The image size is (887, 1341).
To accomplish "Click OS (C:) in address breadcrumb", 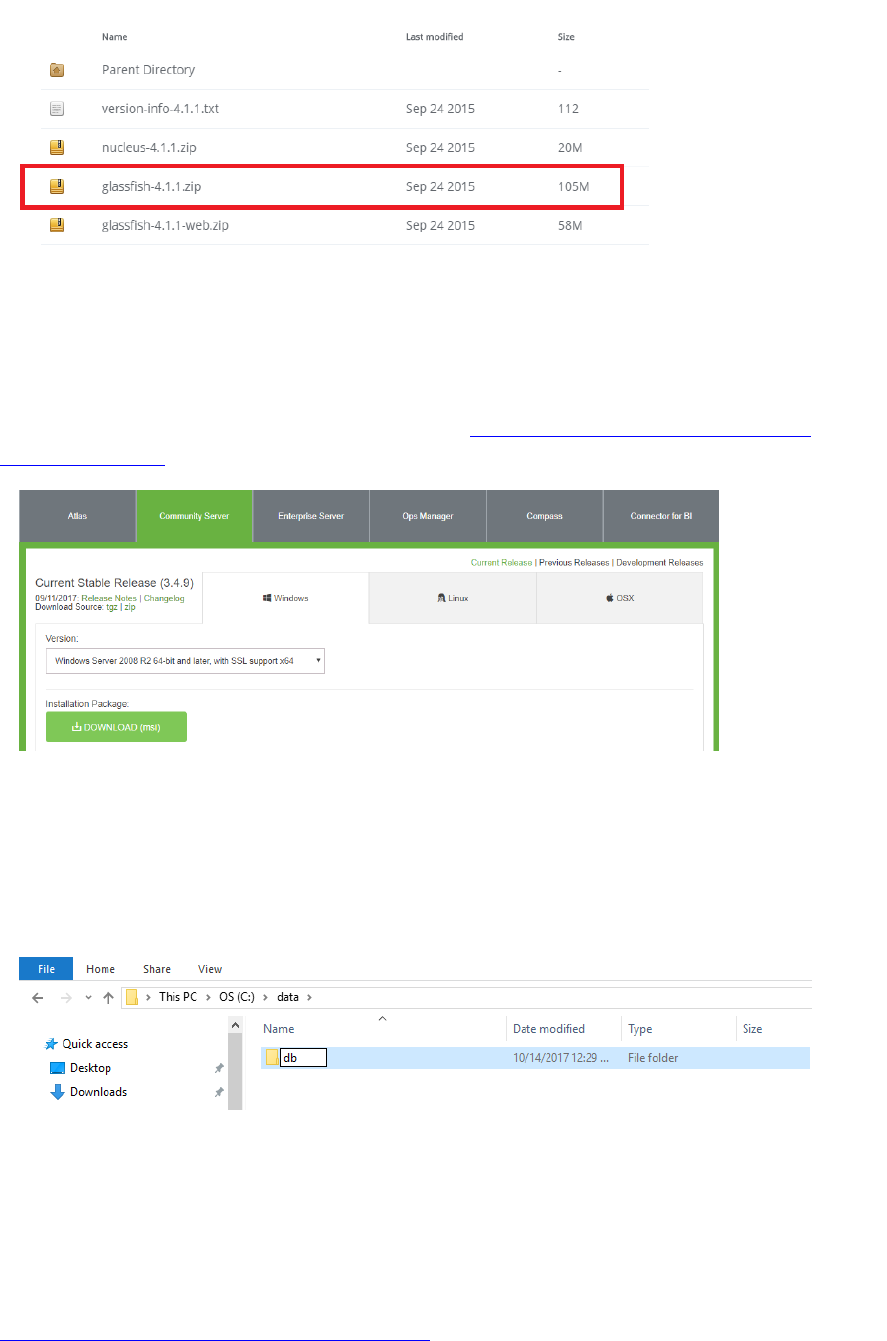I will point(235,997).
